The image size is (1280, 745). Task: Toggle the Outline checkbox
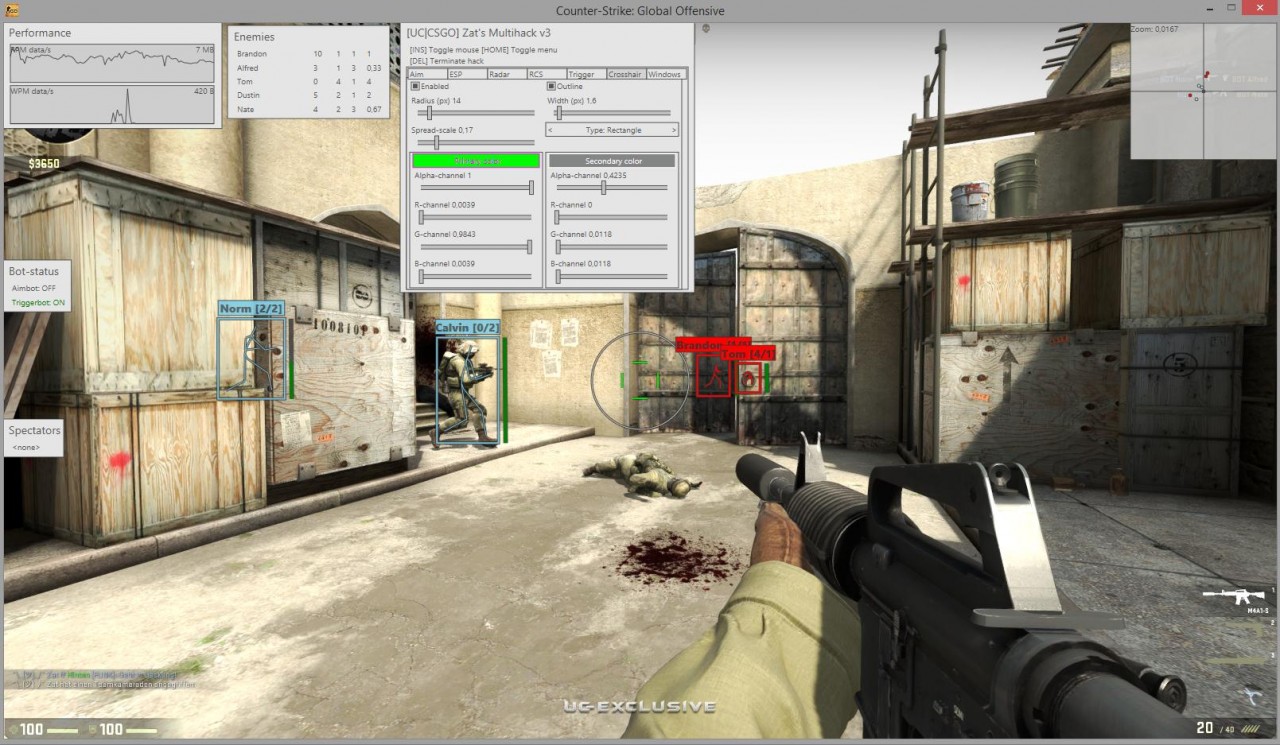point(551,86)
